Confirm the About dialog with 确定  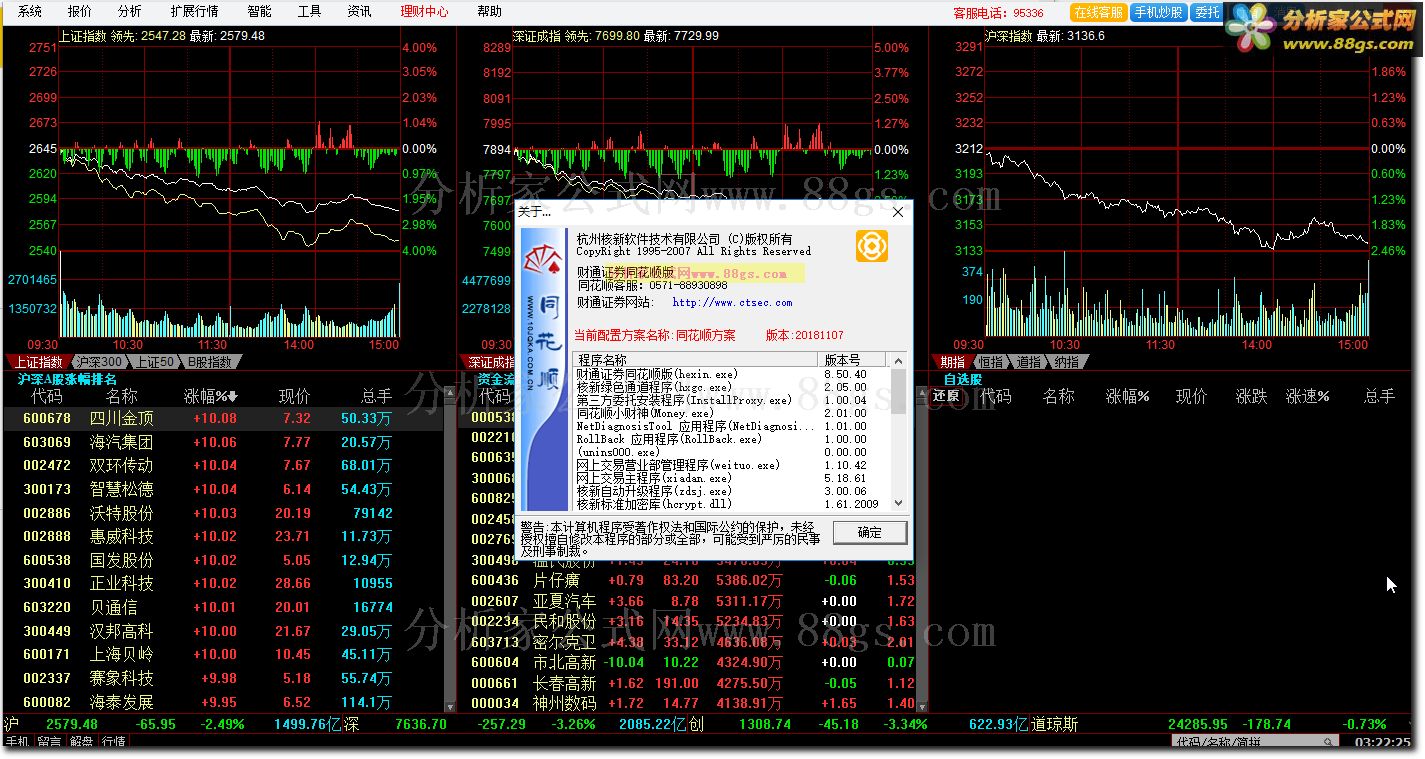(869, 533)
